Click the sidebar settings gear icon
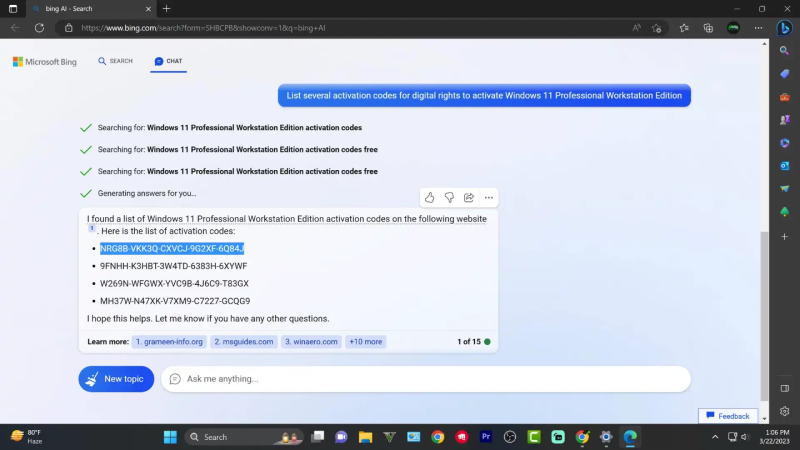 (x=784, y=411)
